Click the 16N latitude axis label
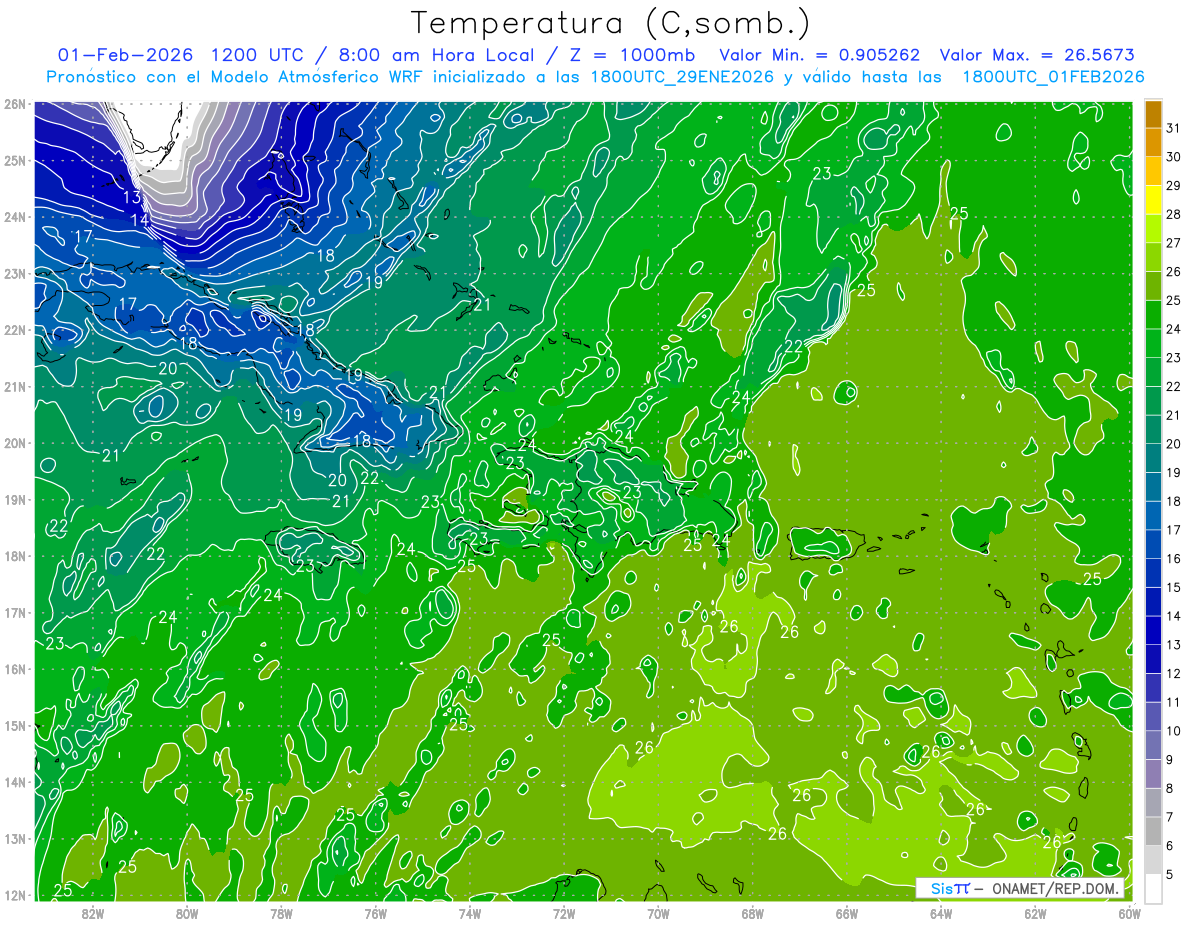Screen dimensions: 1200x927 point(14,669)
